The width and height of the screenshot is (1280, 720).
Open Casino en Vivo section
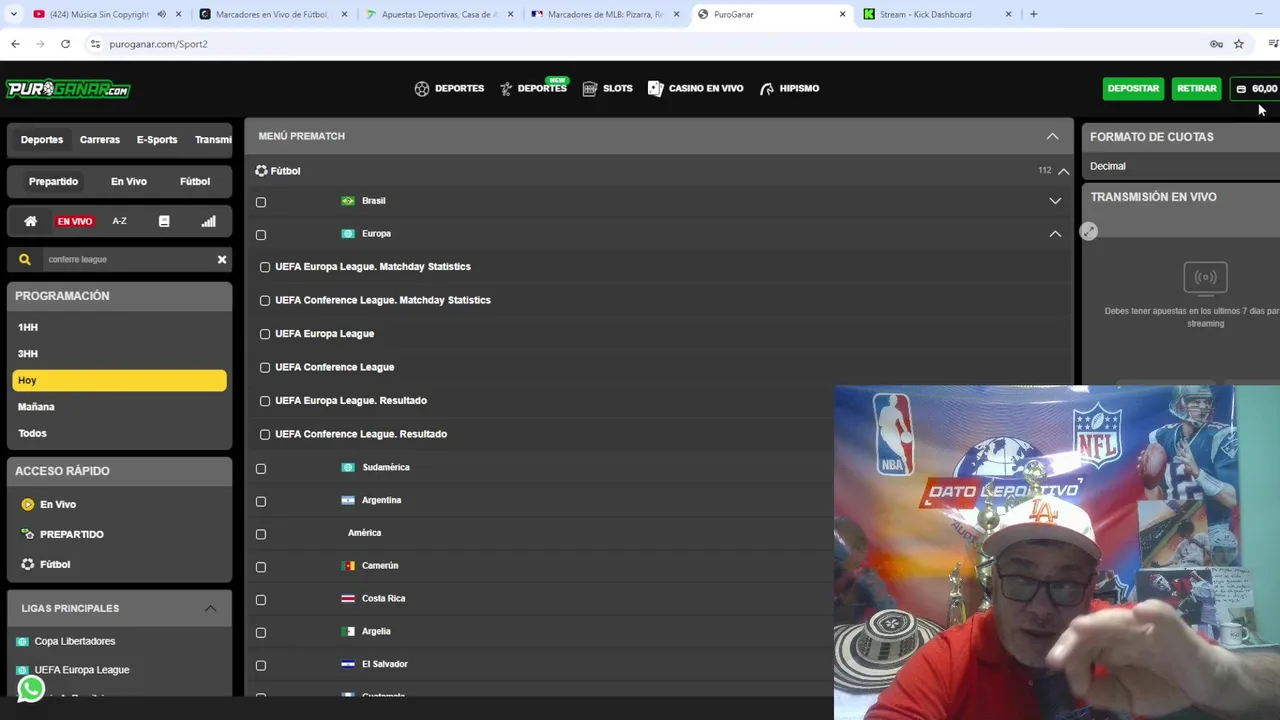point(695,88)
